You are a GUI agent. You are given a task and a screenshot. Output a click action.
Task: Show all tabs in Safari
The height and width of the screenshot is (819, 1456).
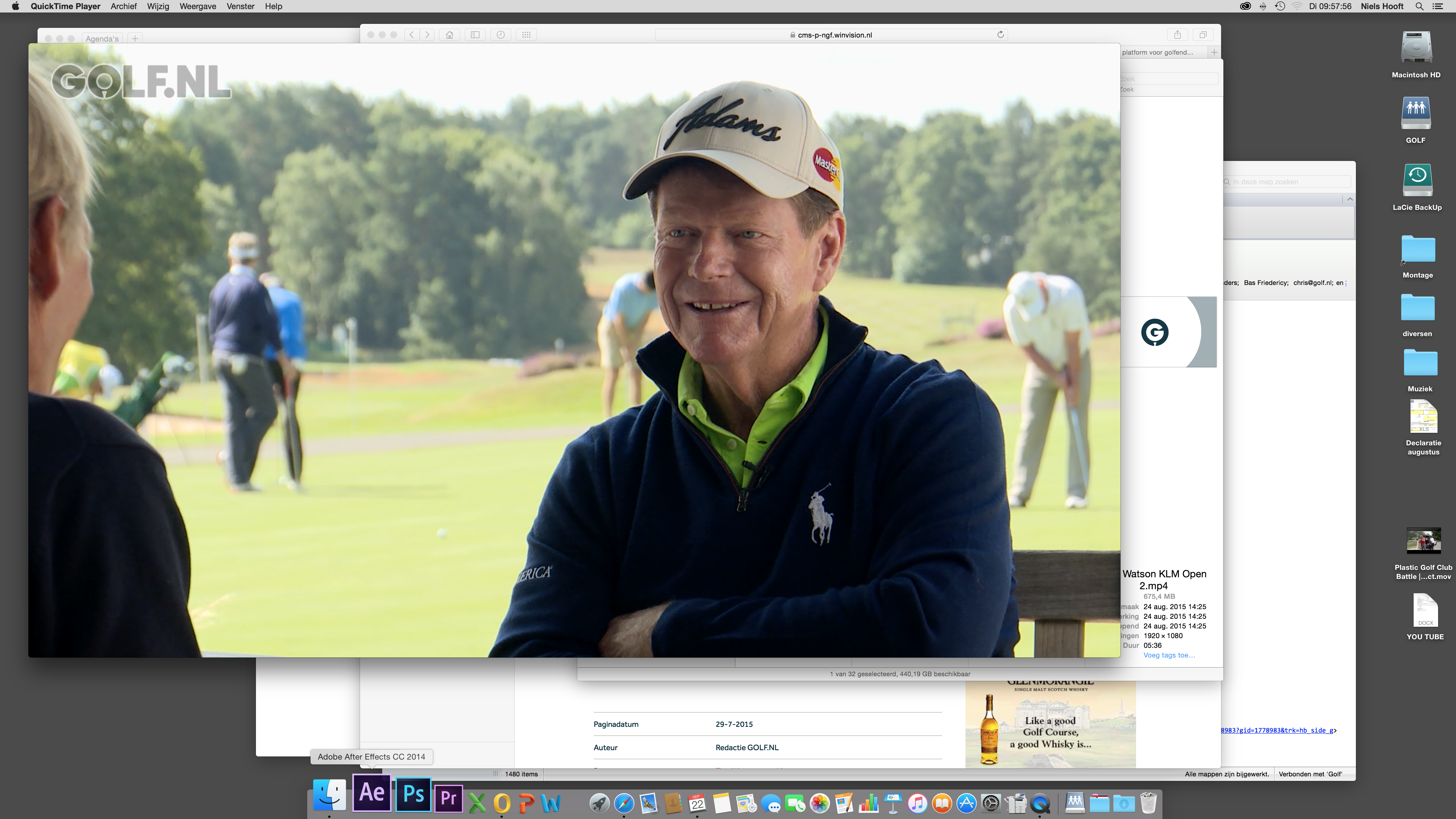(1203, 35)
